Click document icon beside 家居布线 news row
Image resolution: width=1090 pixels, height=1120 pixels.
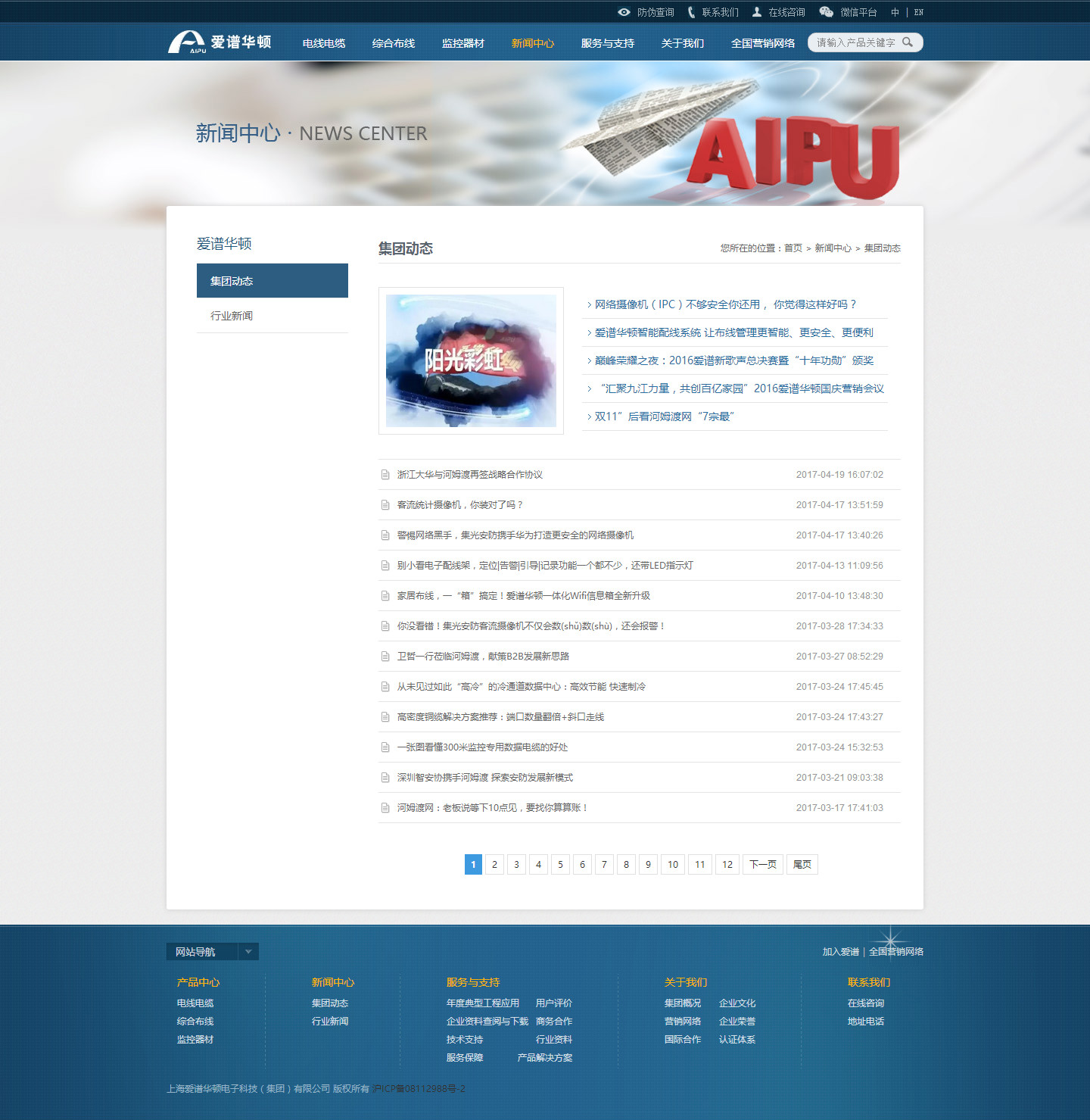point(385,596)
